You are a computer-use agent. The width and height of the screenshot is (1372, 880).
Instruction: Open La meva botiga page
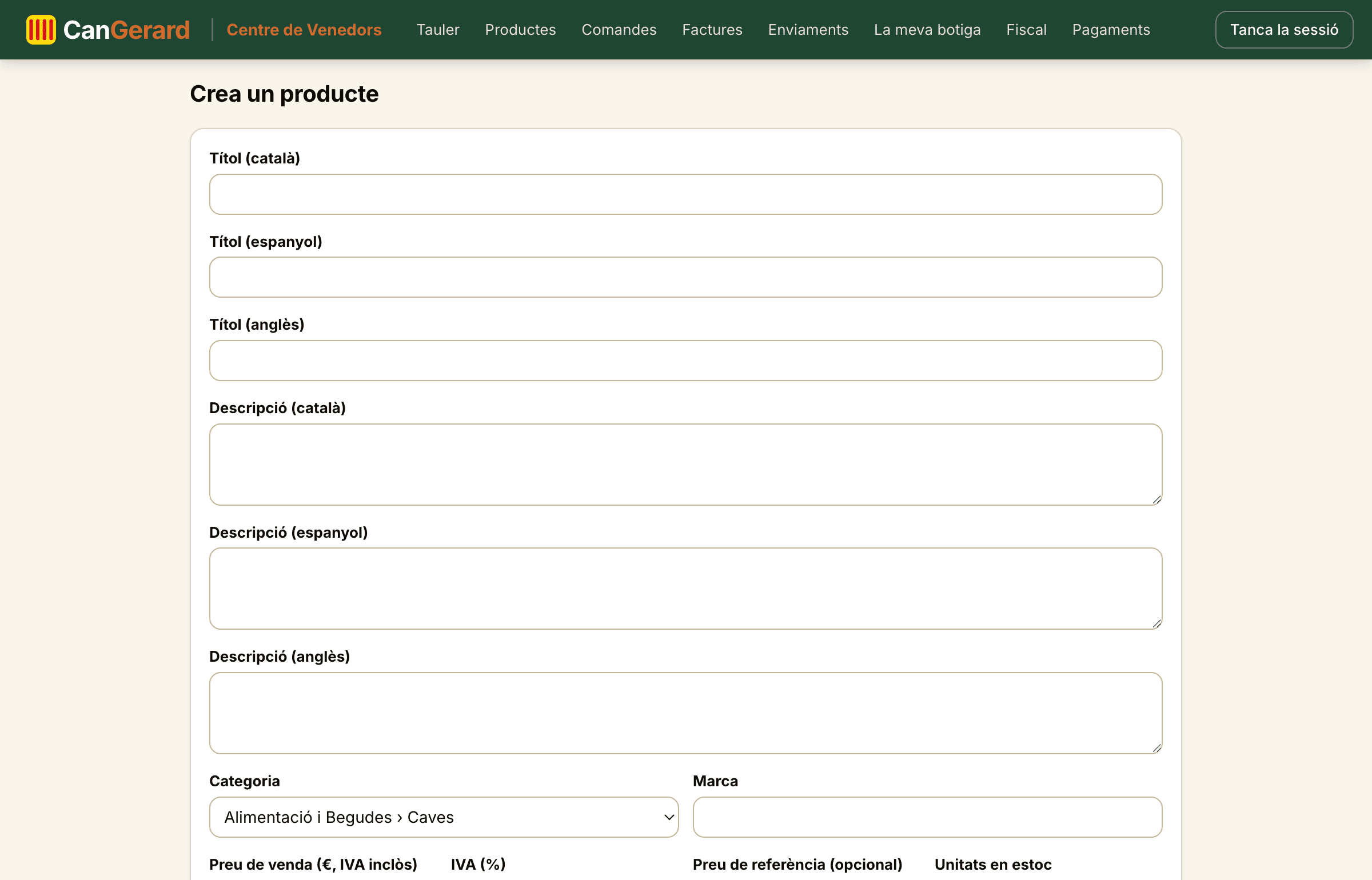pos(927,30)
